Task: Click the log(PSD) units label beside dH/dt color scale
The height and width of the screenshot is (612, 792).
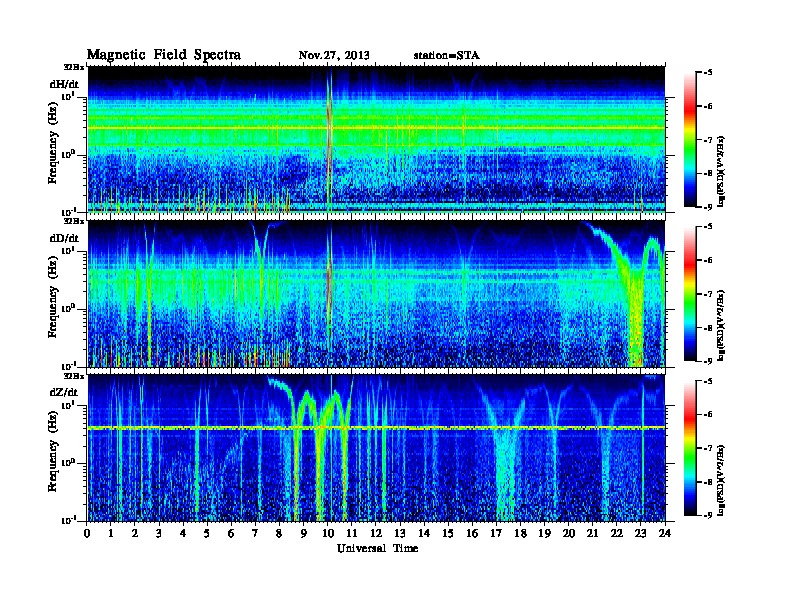Action: point(723,172)
